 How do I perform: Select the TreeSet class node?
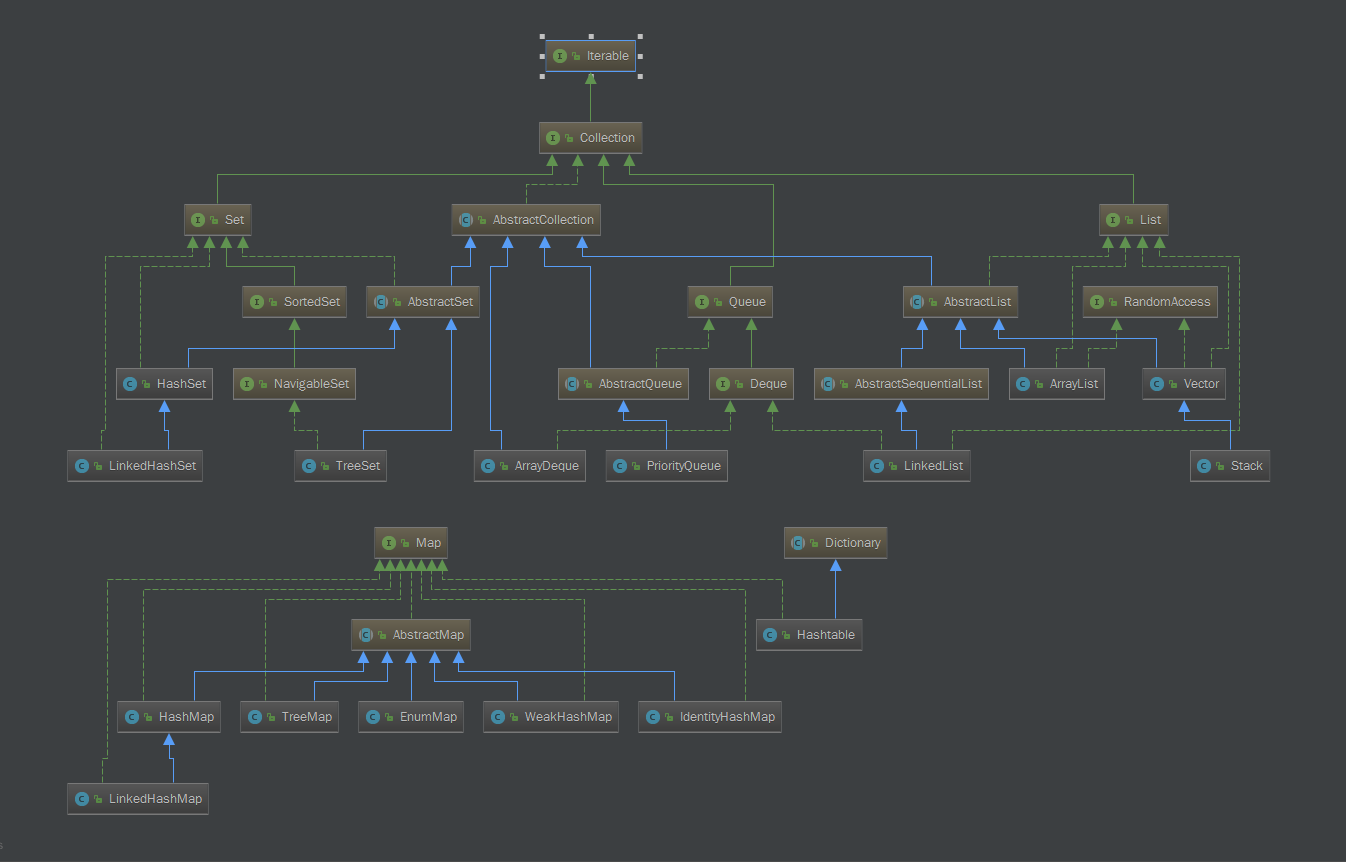point(341,466)
